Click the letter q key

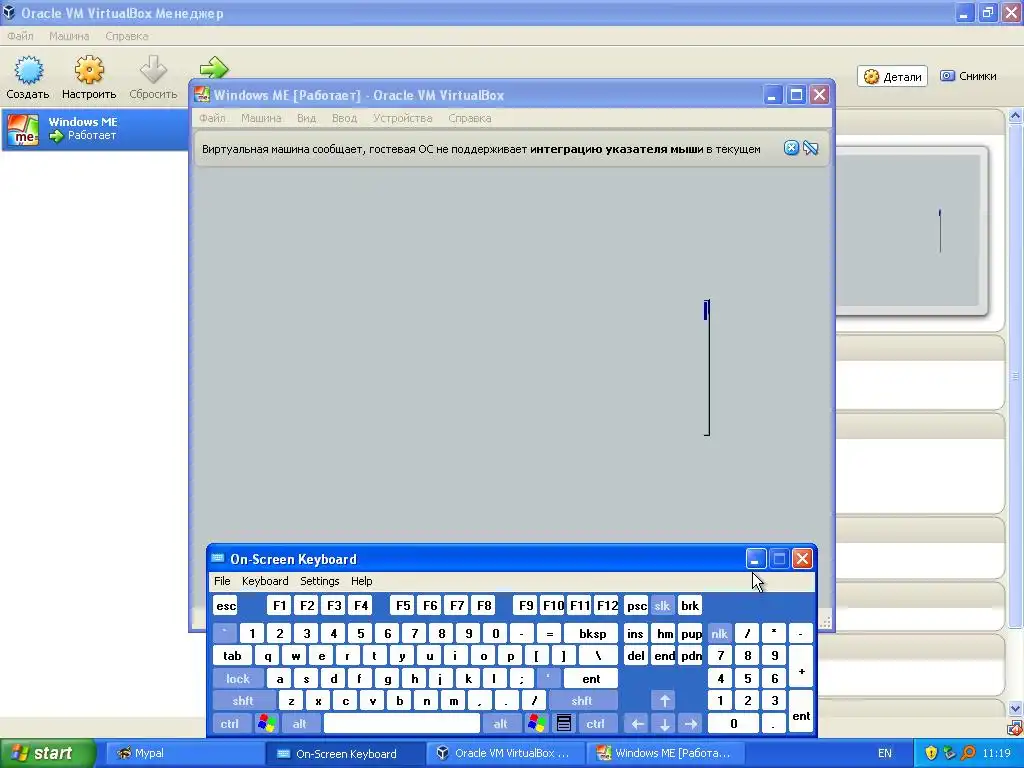pyautogui.click(x=268, y=656)
